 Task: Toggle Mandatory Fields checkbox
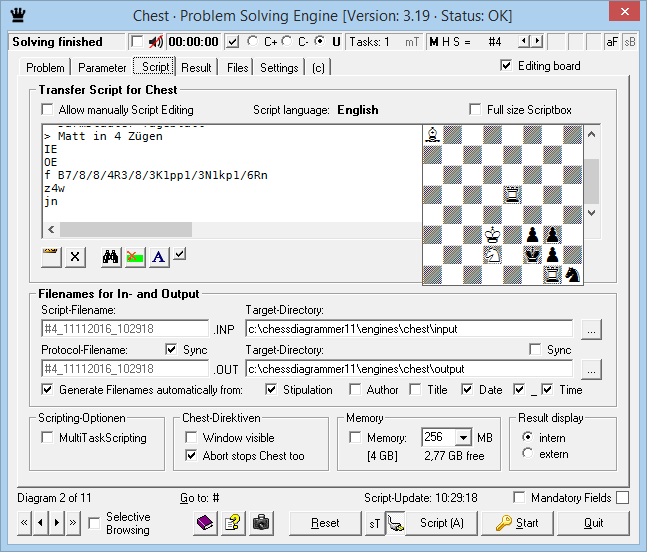pyautogui.click(x=519, y=497)
